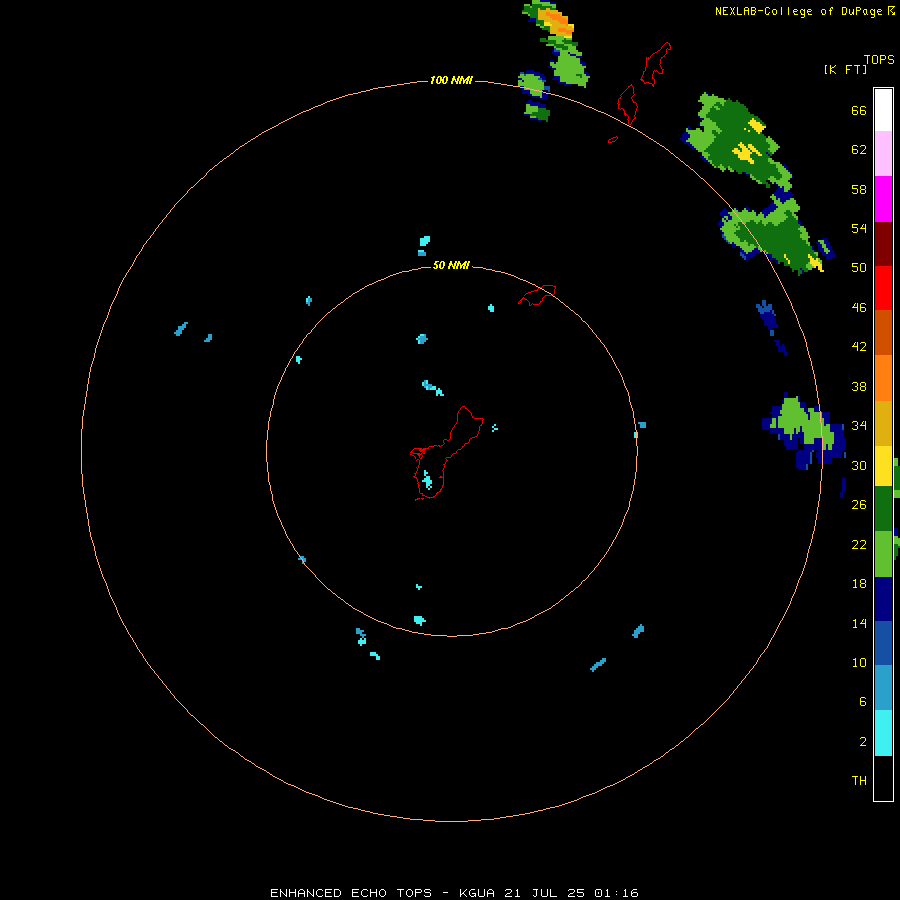Pick the dark green 30 kft legend swatch
900x900 pixels.
883,509
